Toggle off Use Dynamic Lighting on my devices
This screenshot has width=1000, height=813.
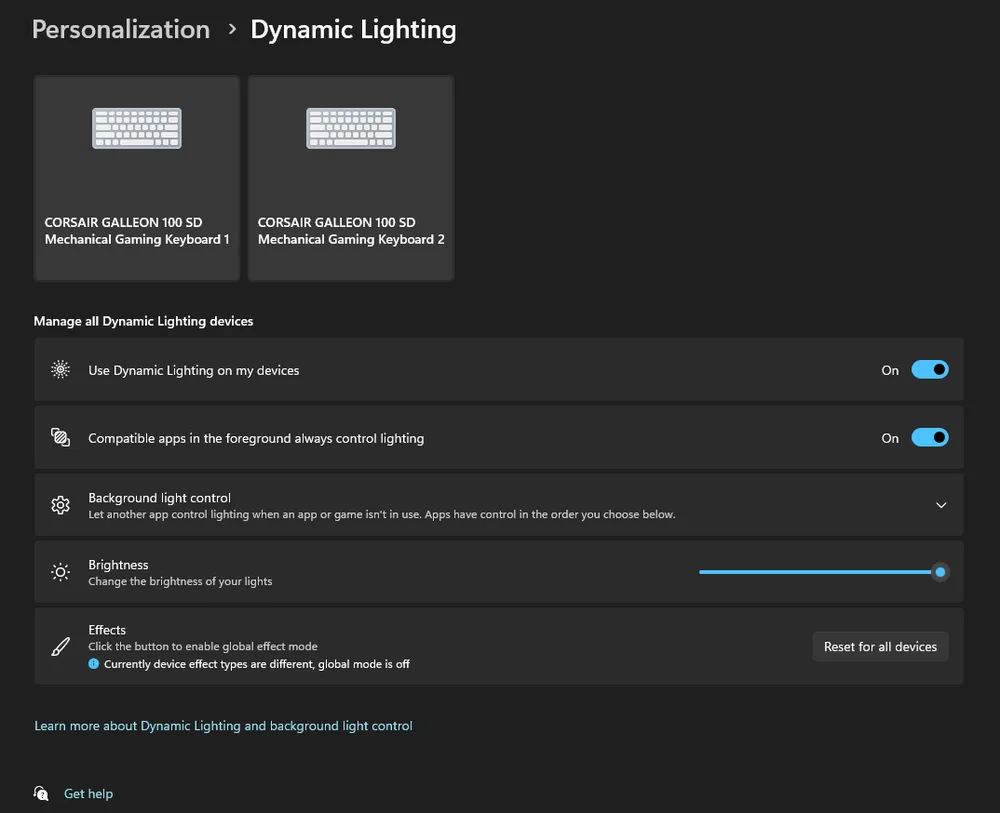pyautogui.click(x=929, y=369)
